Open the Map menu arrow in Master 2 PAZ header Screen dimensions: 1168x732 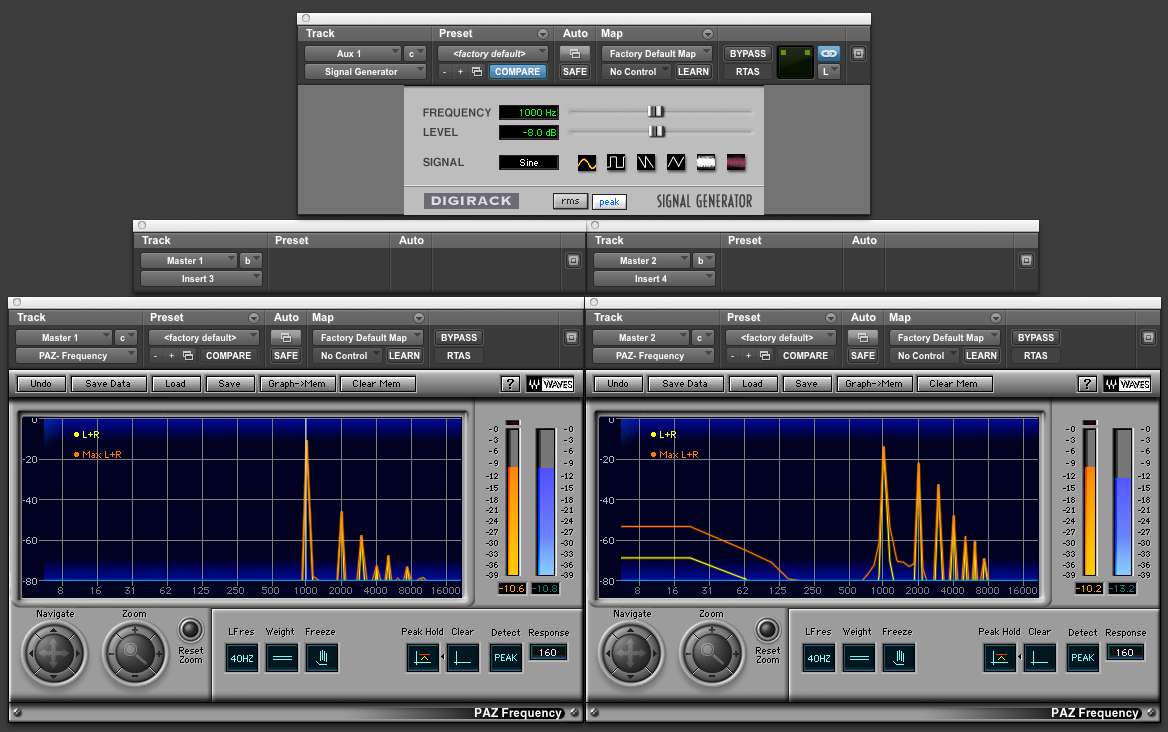tap(996, 318)
